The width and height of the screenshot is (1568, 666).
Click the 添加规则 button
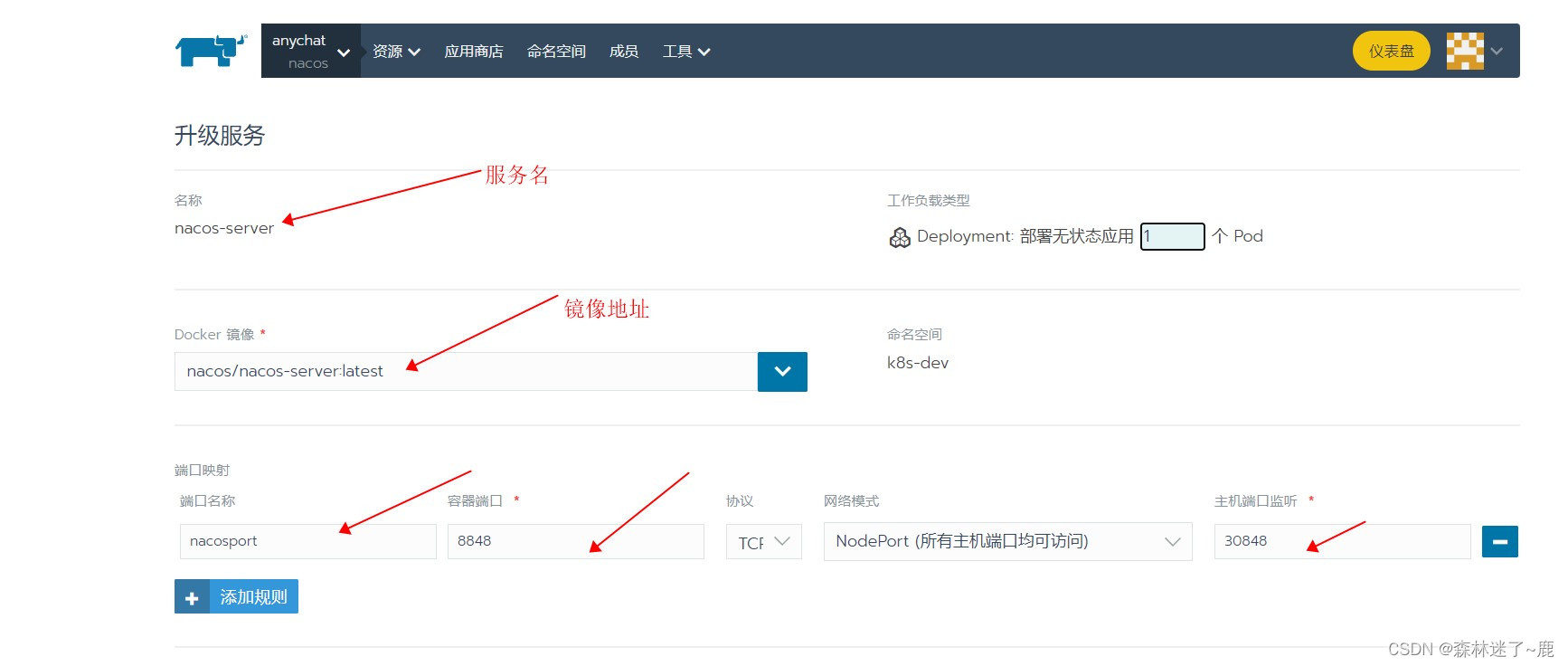tap(236, 596)
